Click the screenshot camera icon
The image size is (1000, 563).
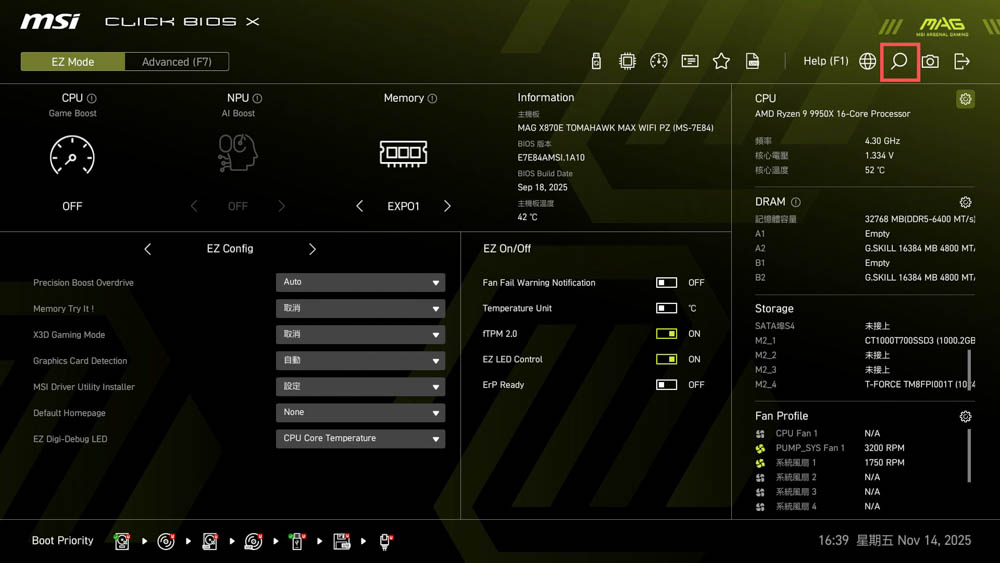[930, 62]
